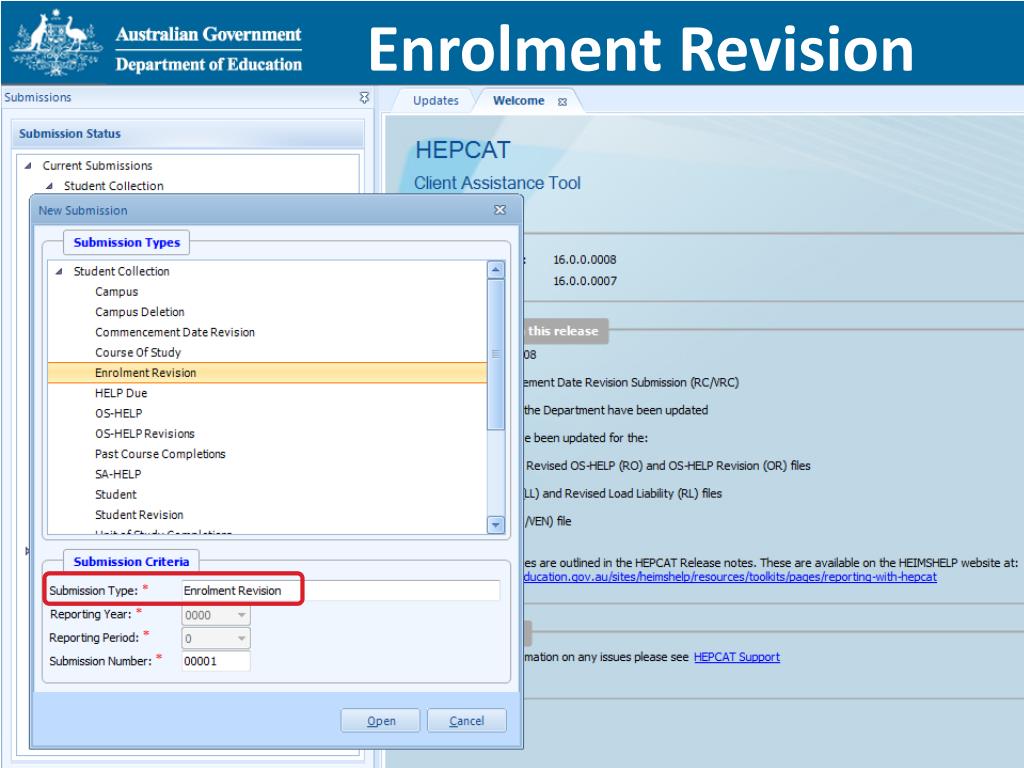
Task: Open the Reporting Period dropdown
Action: 241,639
